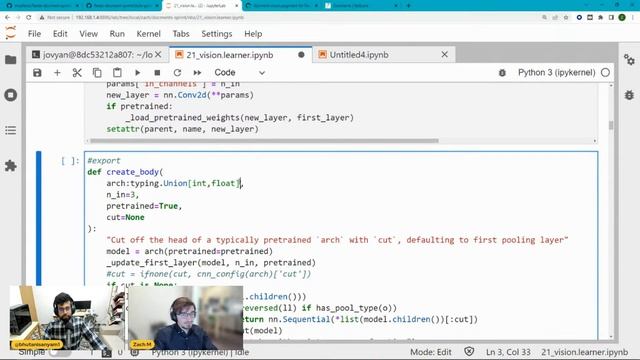
Task: Open the property inspector gears icon
Action: [x=629, y=60]
